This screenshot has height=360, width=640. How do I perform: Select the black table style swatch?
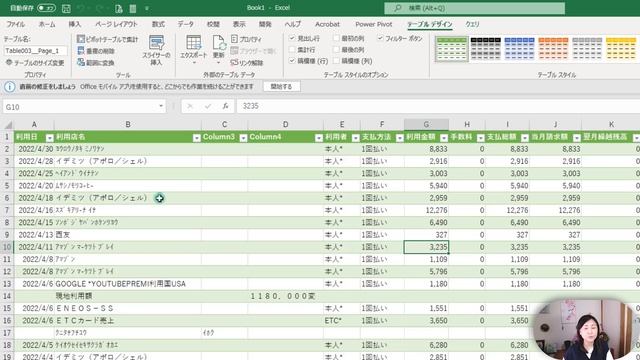[x=485, y=49]
